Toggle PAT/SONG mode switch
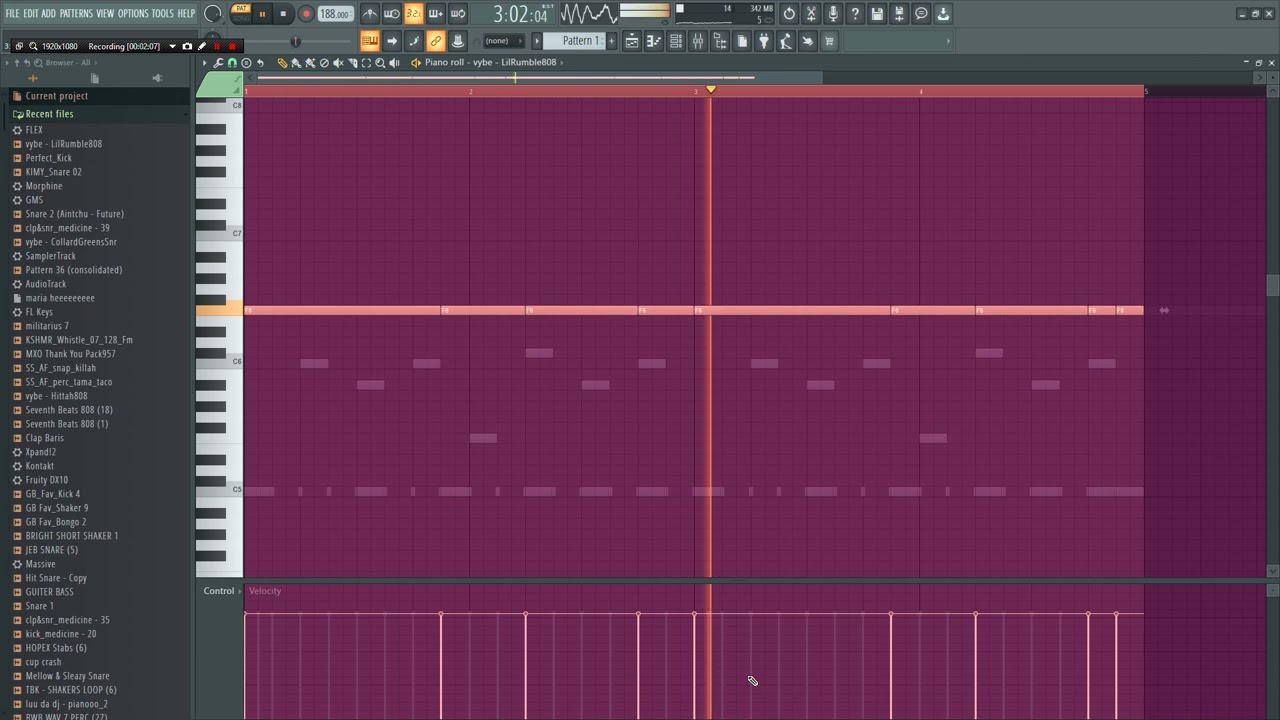1280x720 pixels. 241,13
